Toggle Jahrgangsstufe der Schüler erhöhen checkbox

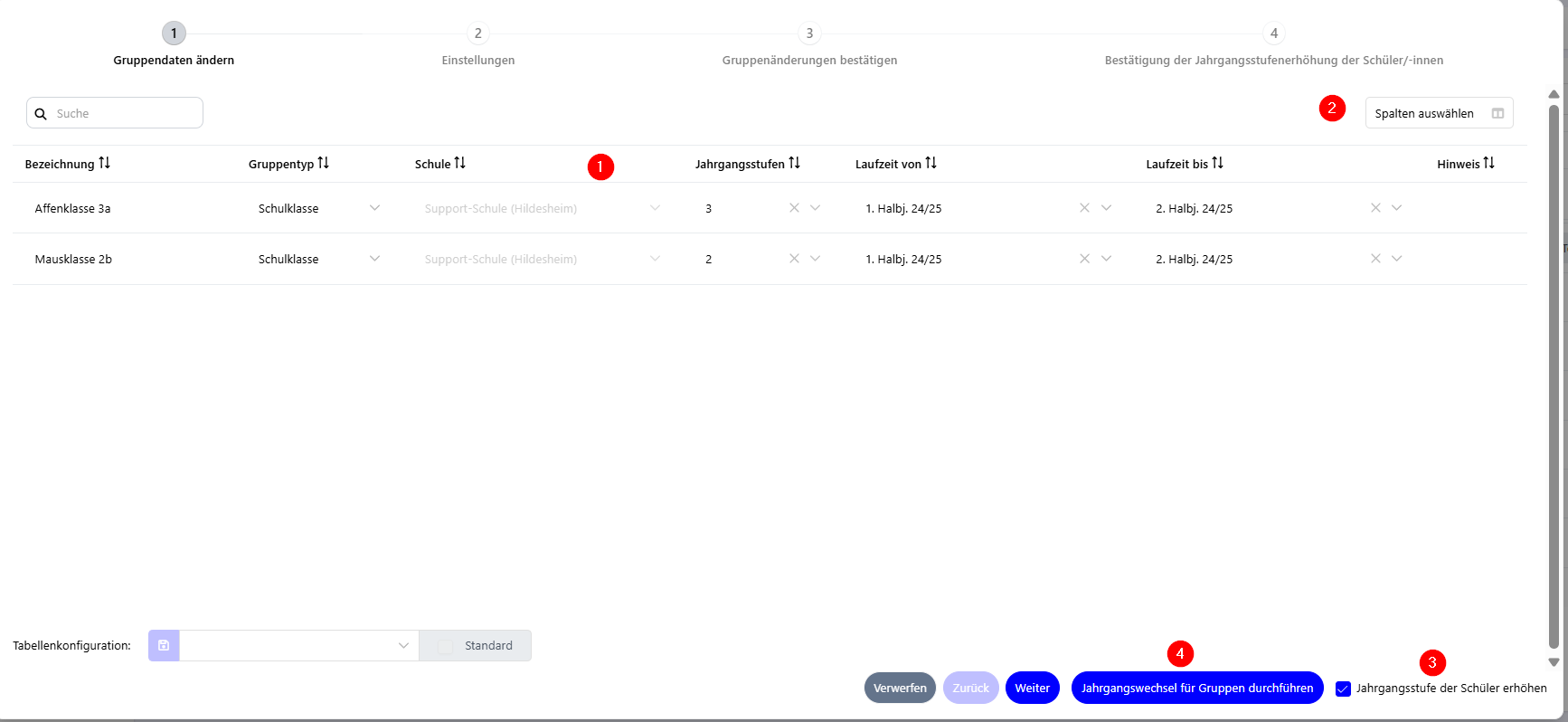pos(1343,689)
